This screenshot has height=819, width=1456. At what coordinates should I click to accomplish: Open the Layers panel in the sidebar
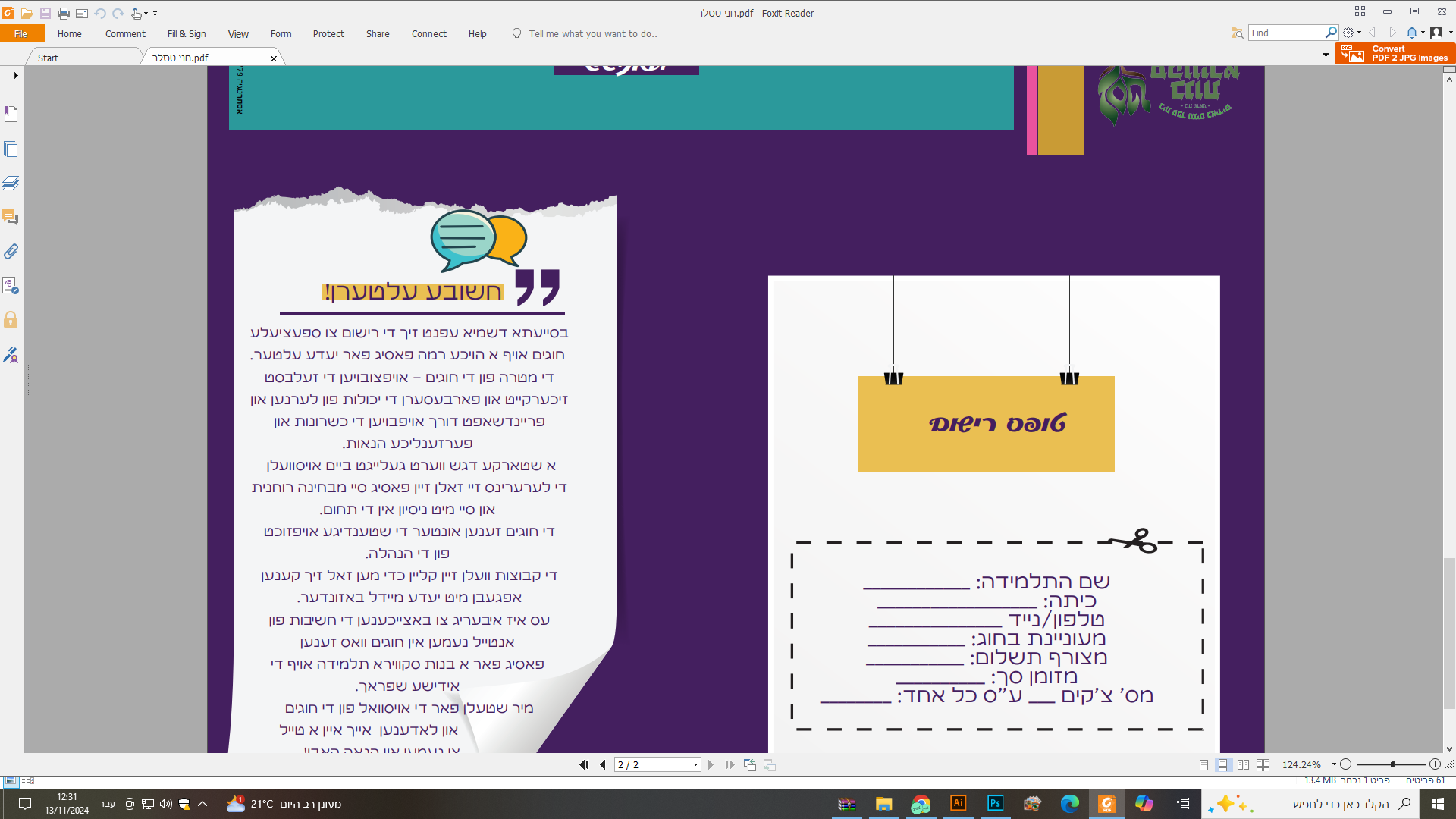[x=11, y=184]
